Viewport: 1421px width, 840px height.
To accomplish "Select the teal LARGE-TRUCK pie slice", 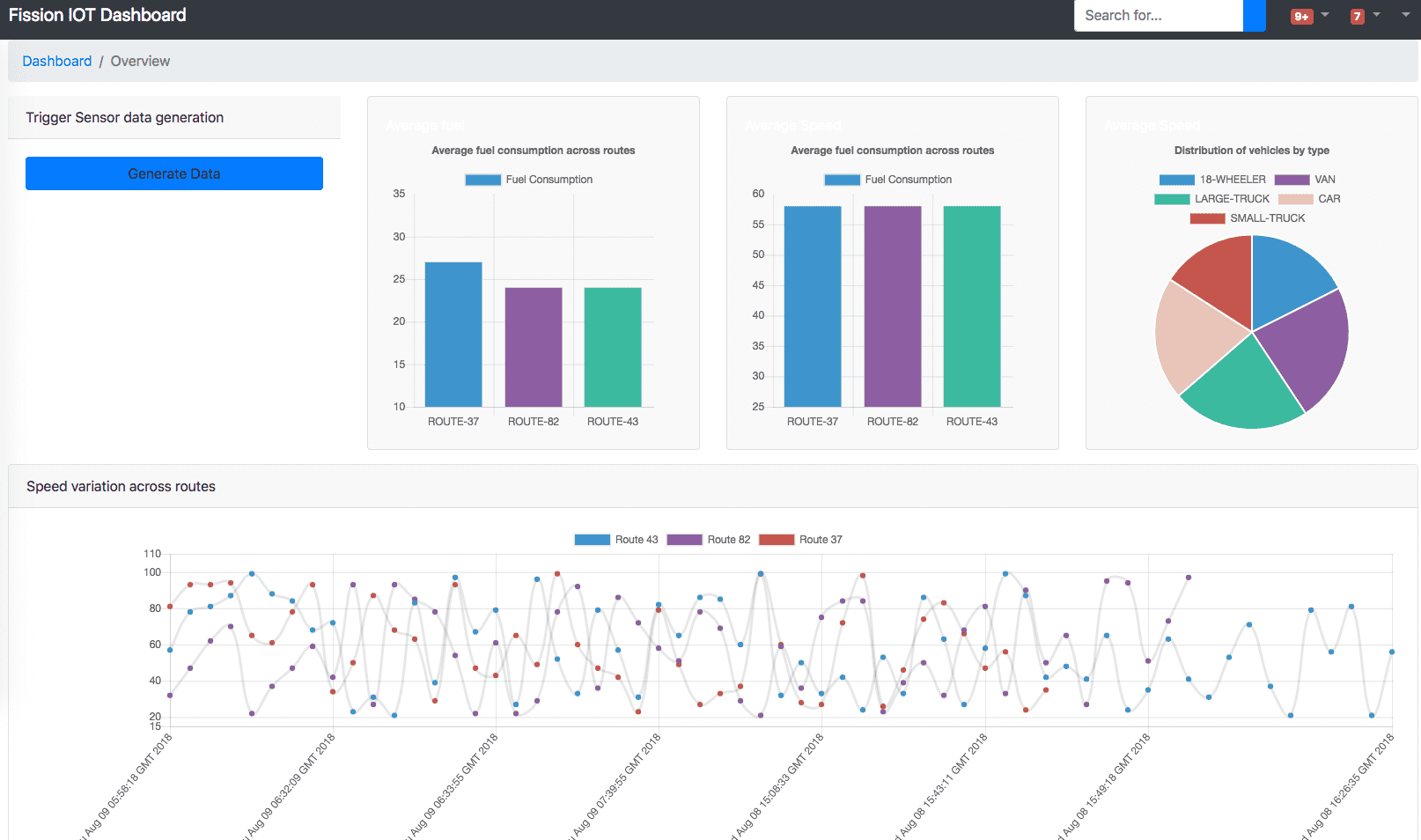I will pos(1243,387).
